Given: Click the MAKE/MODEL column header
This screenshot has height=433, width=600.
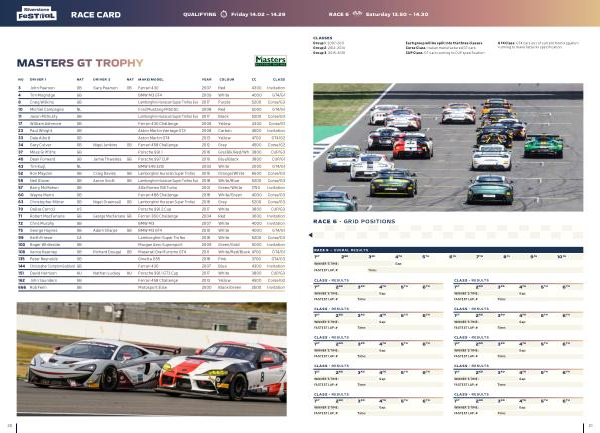Looking at the screenshot, I should tap(150, 80).
